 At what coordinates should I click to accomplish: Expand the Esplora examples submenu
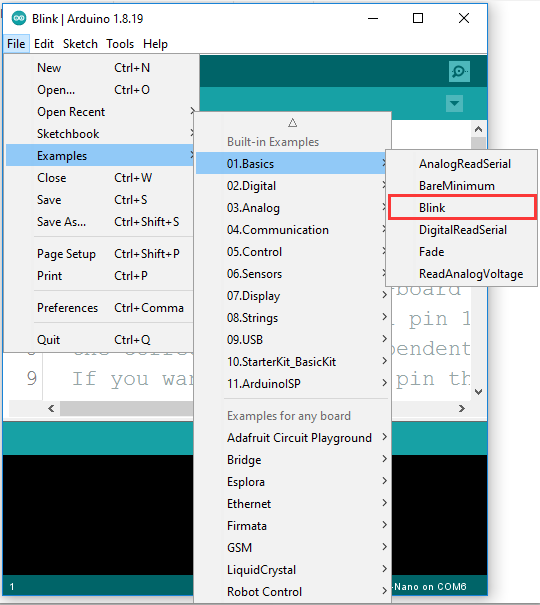pos(292,482)
